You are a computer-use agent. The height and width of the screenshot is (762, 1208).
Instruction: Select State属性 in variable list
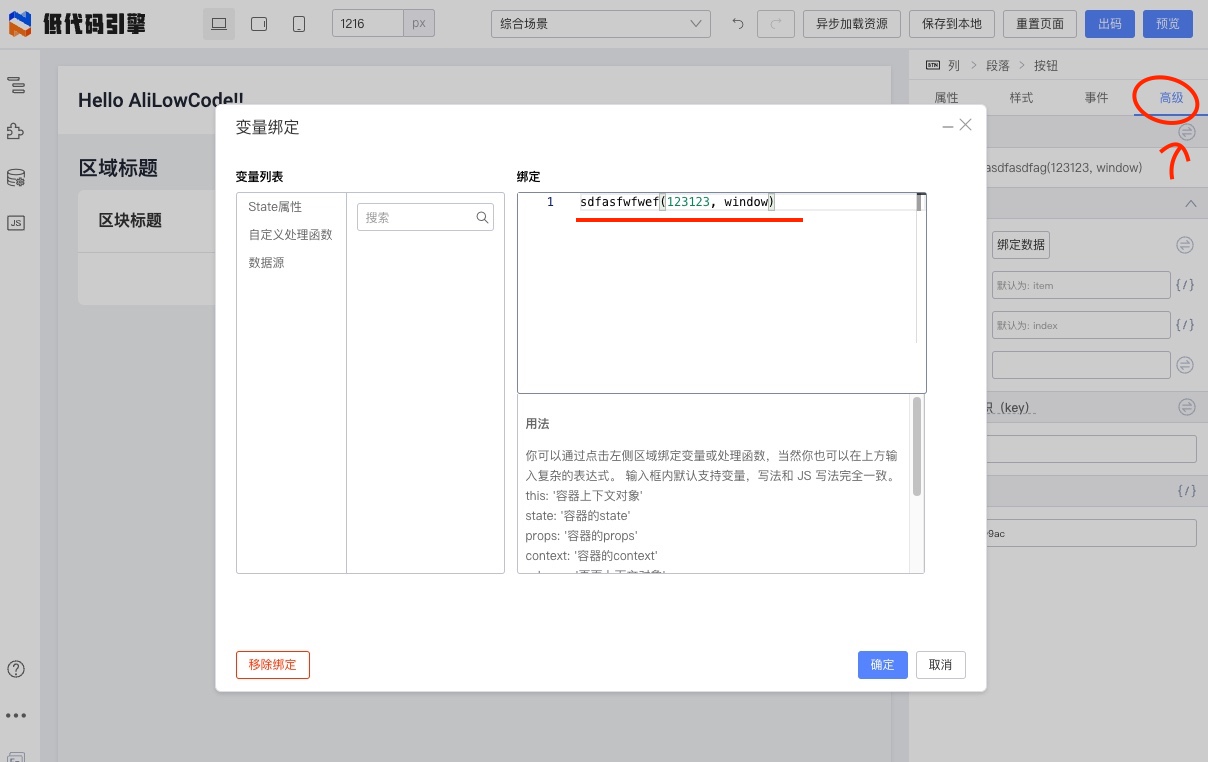[x=275, y=207]
